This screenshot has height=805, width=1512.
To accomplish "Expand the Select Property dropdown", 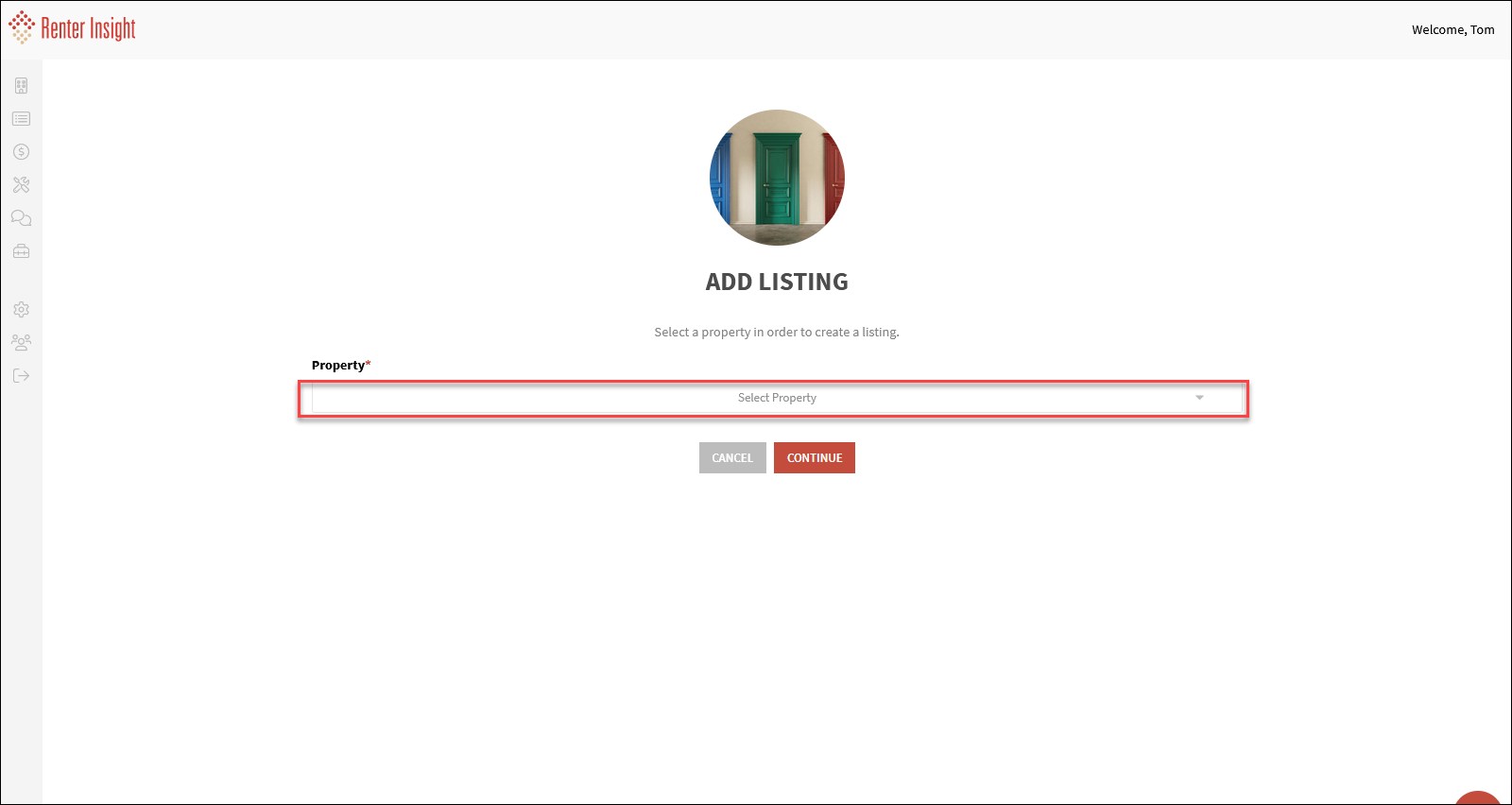I will (777, 398).
